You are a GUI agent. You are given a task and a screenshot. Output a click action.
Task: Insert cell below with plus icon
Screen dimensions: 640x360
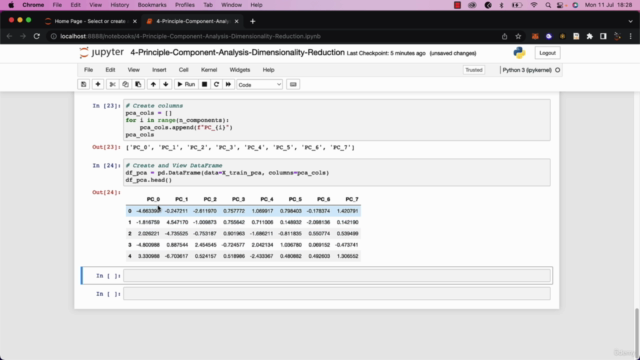click(98, 84)
